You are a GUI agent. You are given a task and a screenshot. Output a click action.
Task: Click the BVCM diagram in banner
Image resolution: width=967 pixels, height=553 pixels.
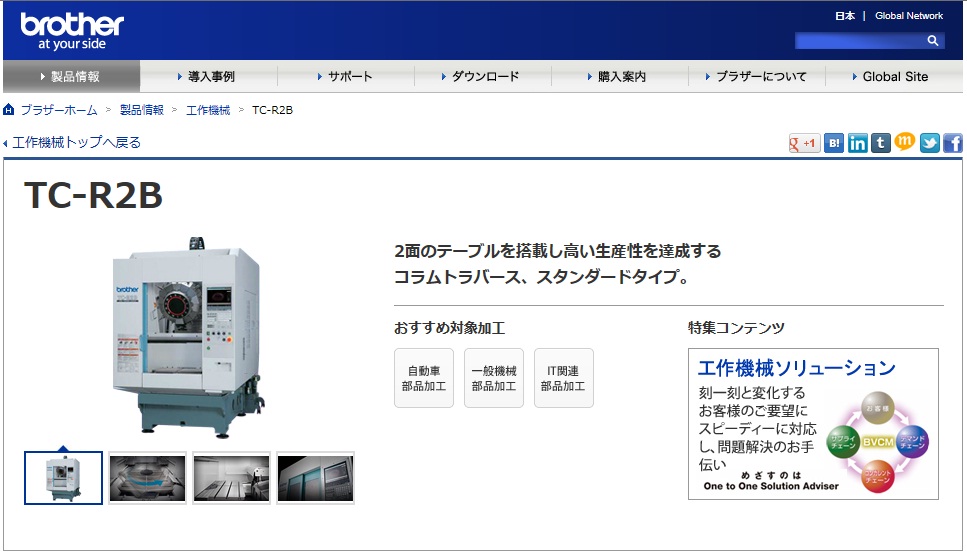point(878,442)
